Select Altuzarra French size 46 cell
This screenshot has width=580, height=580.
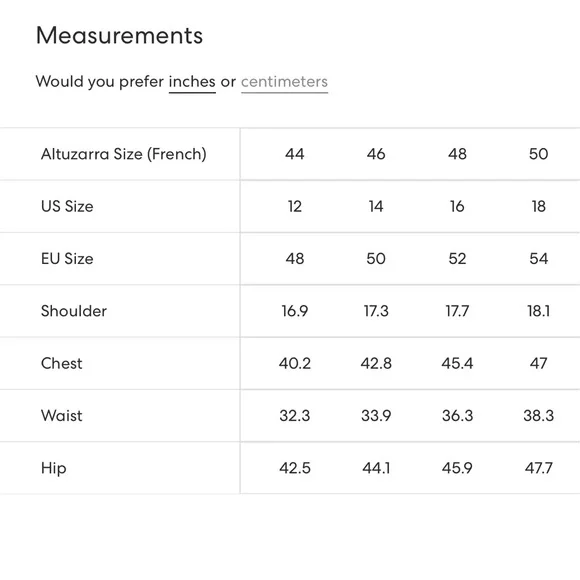point(376,154)
